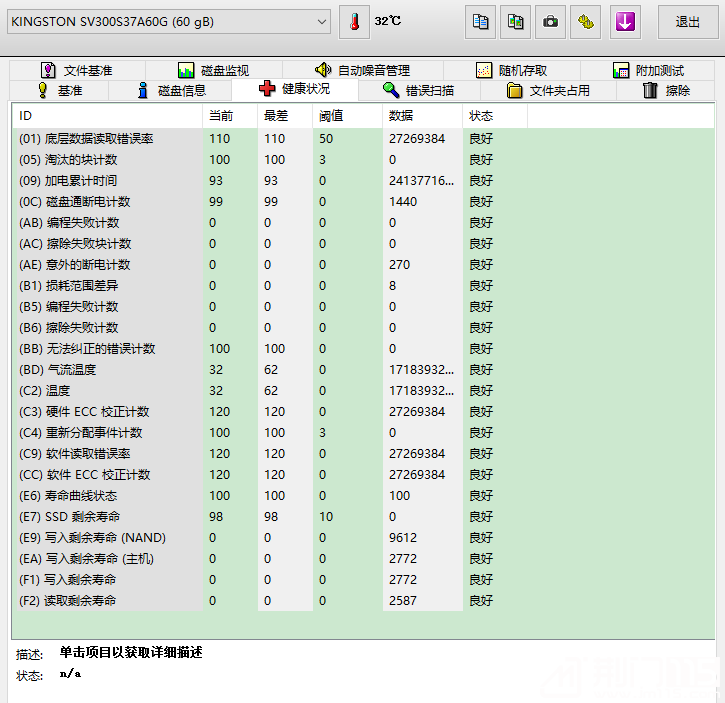The width and height of the screenshot is (725, 703).
Task: Click the 阈值 column header
Action: coord(347,116)
